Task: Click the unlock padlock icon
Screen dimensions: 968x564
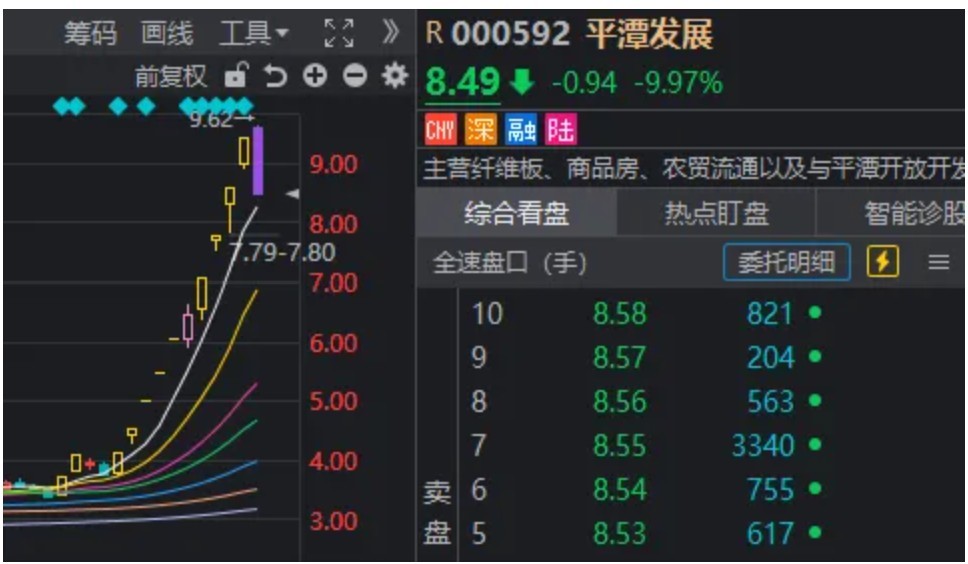Action: [237, 76]
